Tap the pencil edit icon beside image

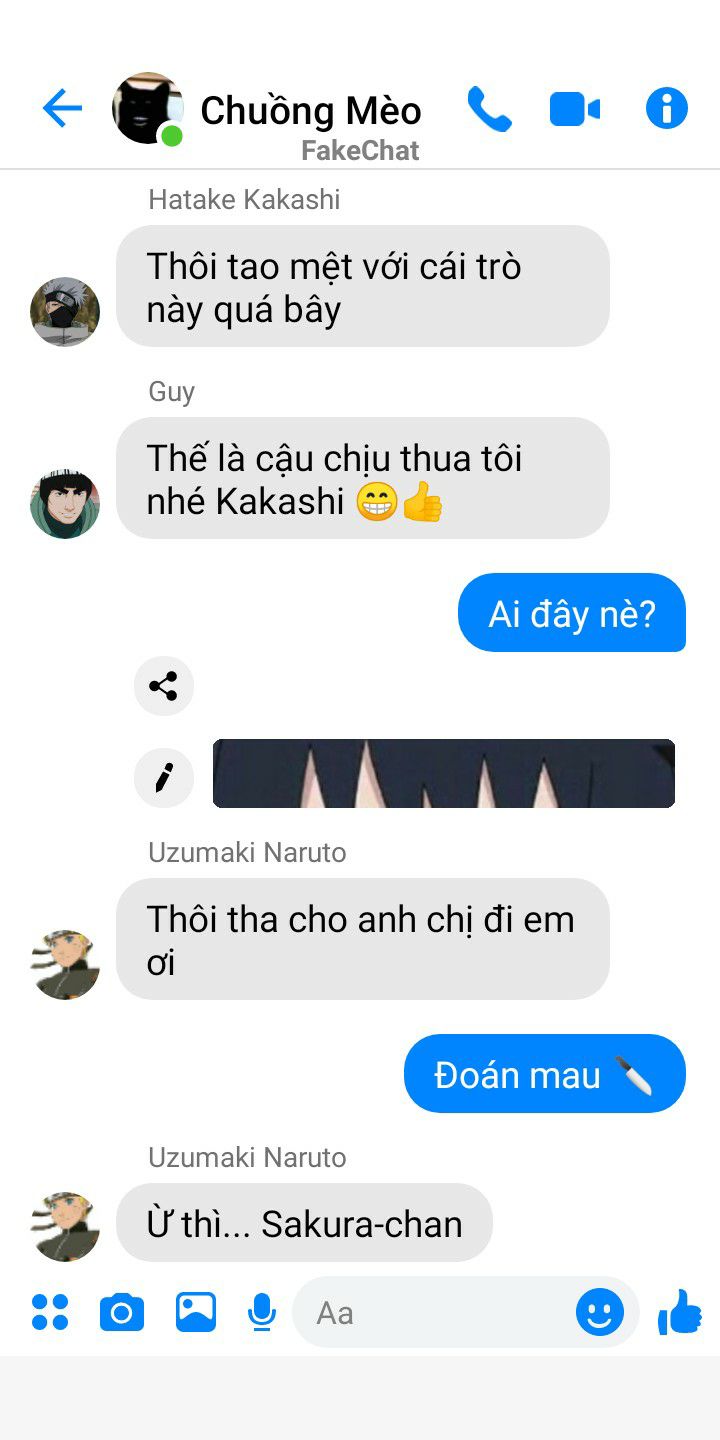click(164, 777)
